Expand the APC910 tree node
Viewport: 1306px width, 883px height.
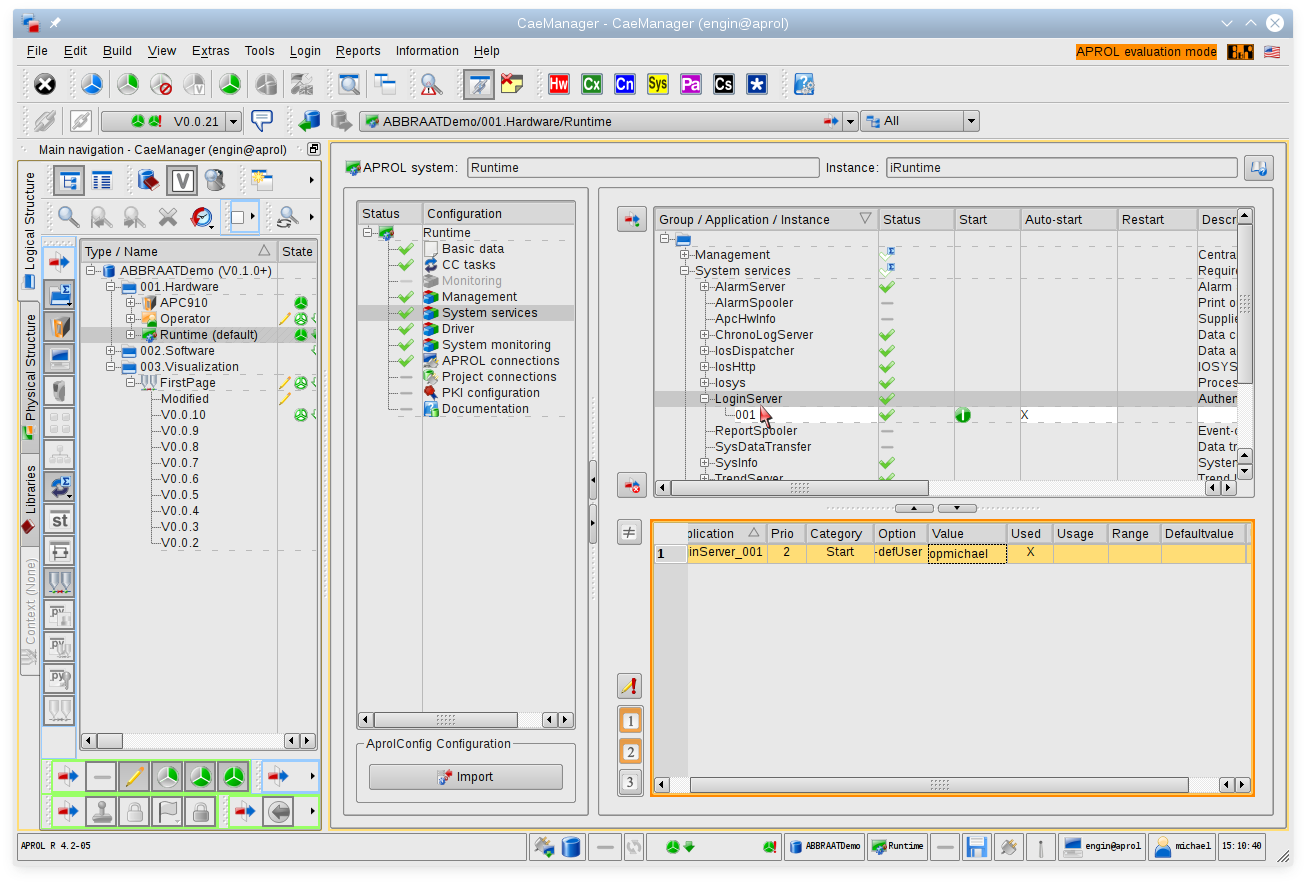point(131,303)
